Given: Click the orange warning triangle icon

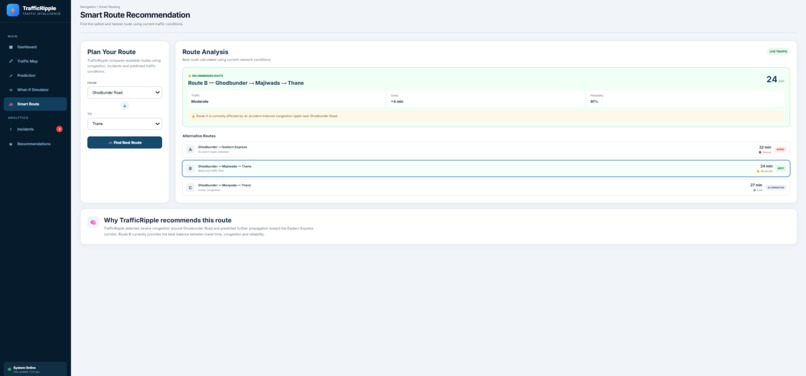Looking at the screenshot, I should coord(193,116).
